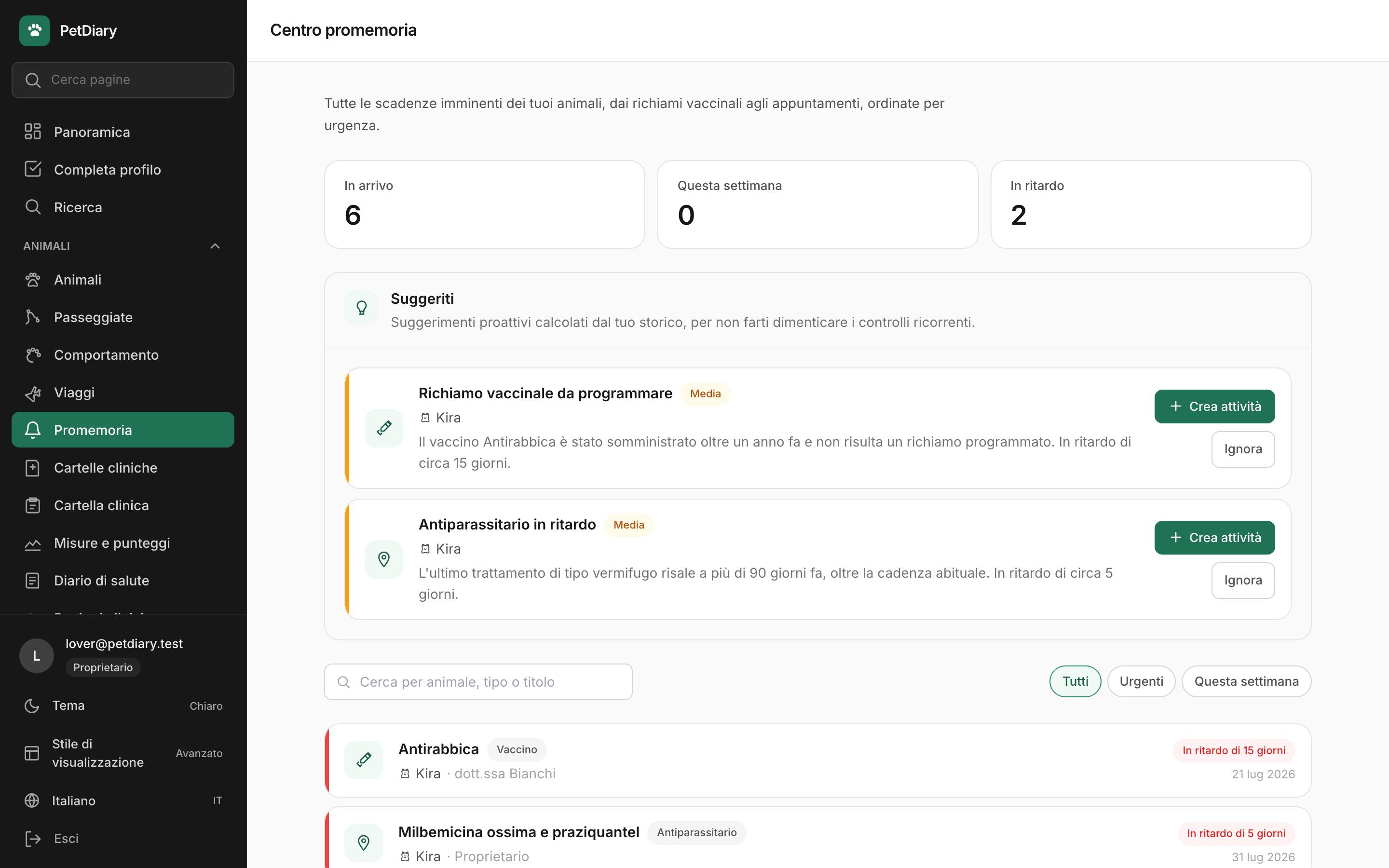Toggle the theme setting showing Chiaro
The width and height of the screenshot is (1389, 868).
[x=123, y=705]
